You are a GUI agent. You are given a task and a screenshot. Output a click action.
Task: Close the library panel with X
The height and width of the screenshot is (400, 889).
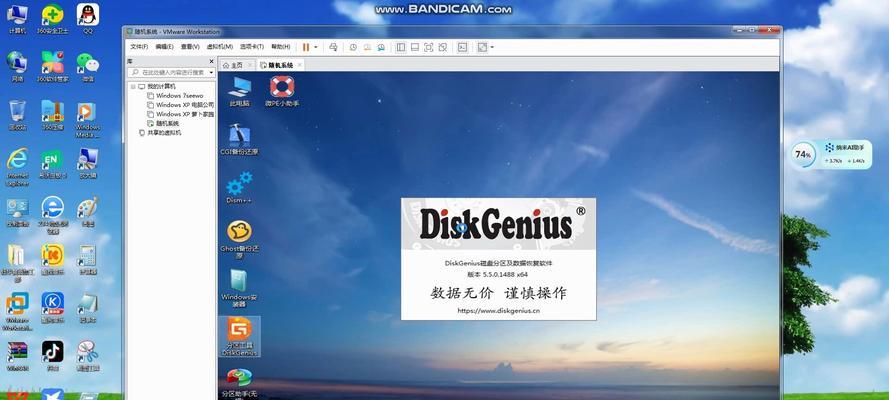click(211, 61)
